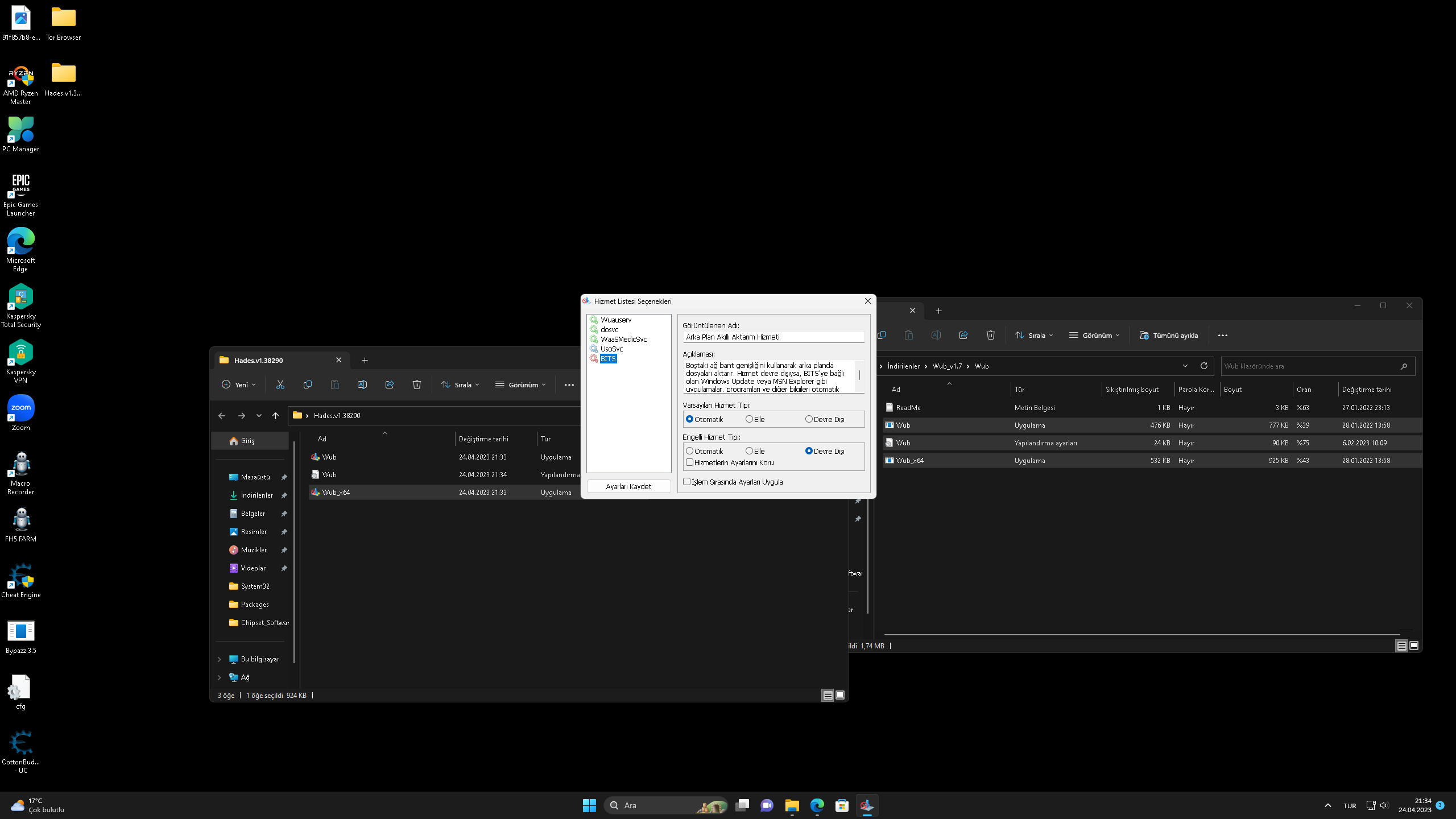Viewport: 1456px width, 819px height.
Task: Add new tab in Hades window
Action: click(x=365, y=360)
